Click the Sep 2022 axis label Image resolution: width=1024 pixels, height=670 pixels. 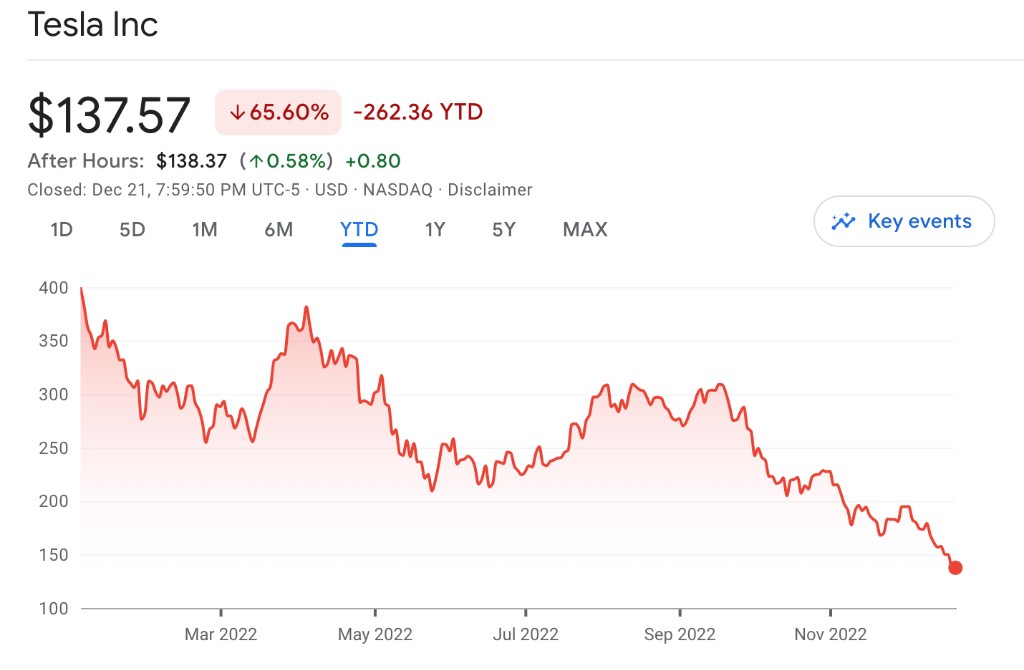tap(679, 634)
